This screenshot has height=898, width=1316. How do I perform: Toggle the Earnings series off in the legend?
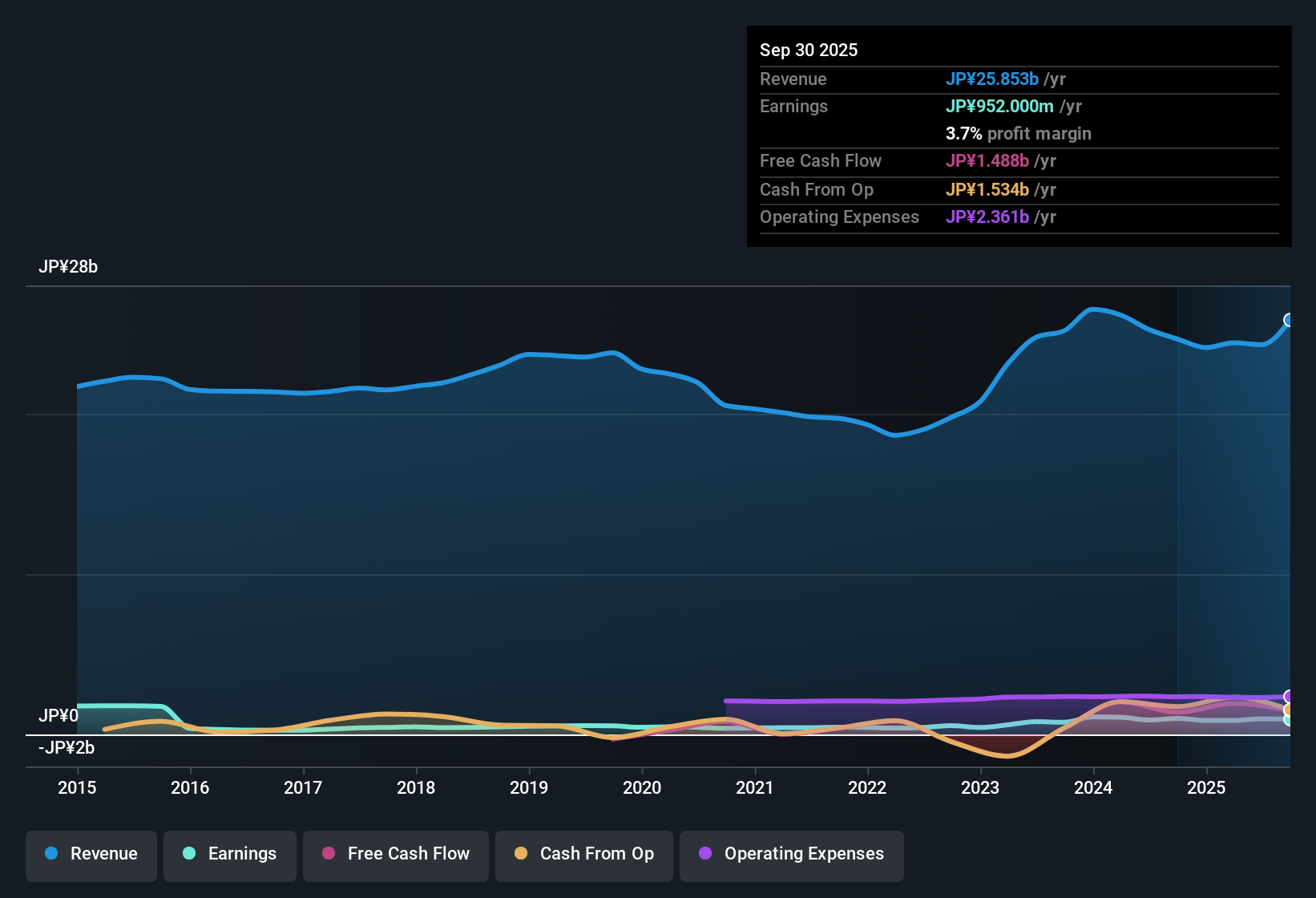[229, 855]
